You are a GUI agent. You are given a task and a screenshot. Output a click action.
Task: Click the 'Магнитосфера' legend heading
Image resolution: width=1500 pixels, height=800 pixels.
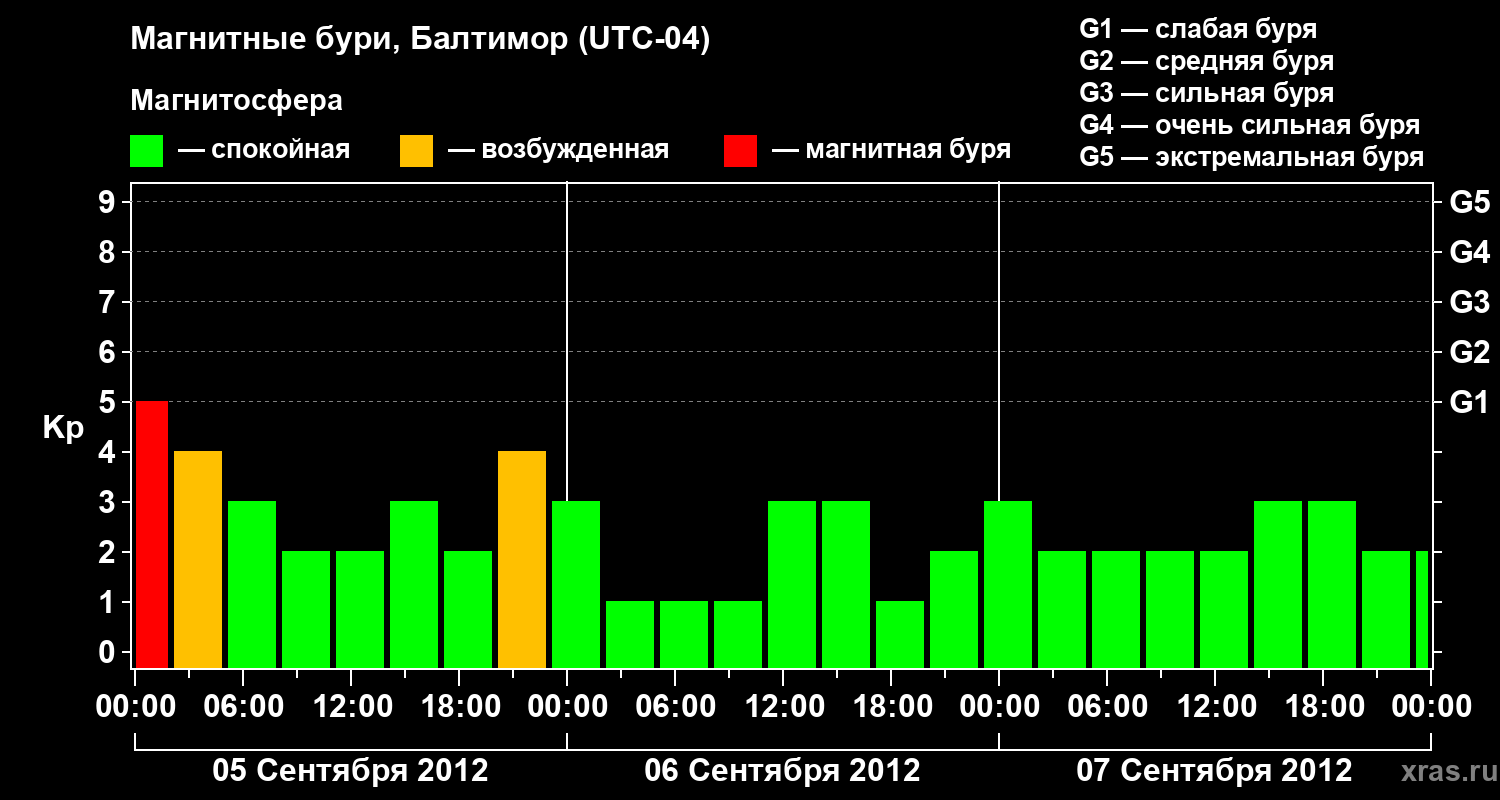tap(237, 101)
